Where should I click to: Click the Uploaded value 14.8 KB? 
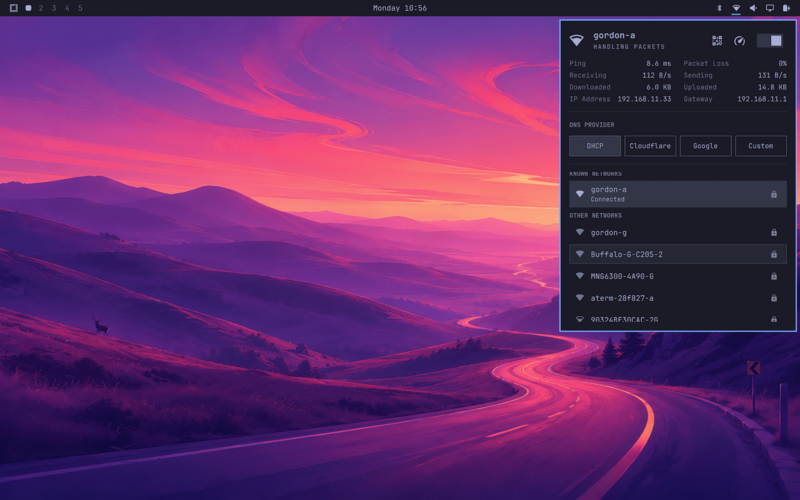[772, 87]
